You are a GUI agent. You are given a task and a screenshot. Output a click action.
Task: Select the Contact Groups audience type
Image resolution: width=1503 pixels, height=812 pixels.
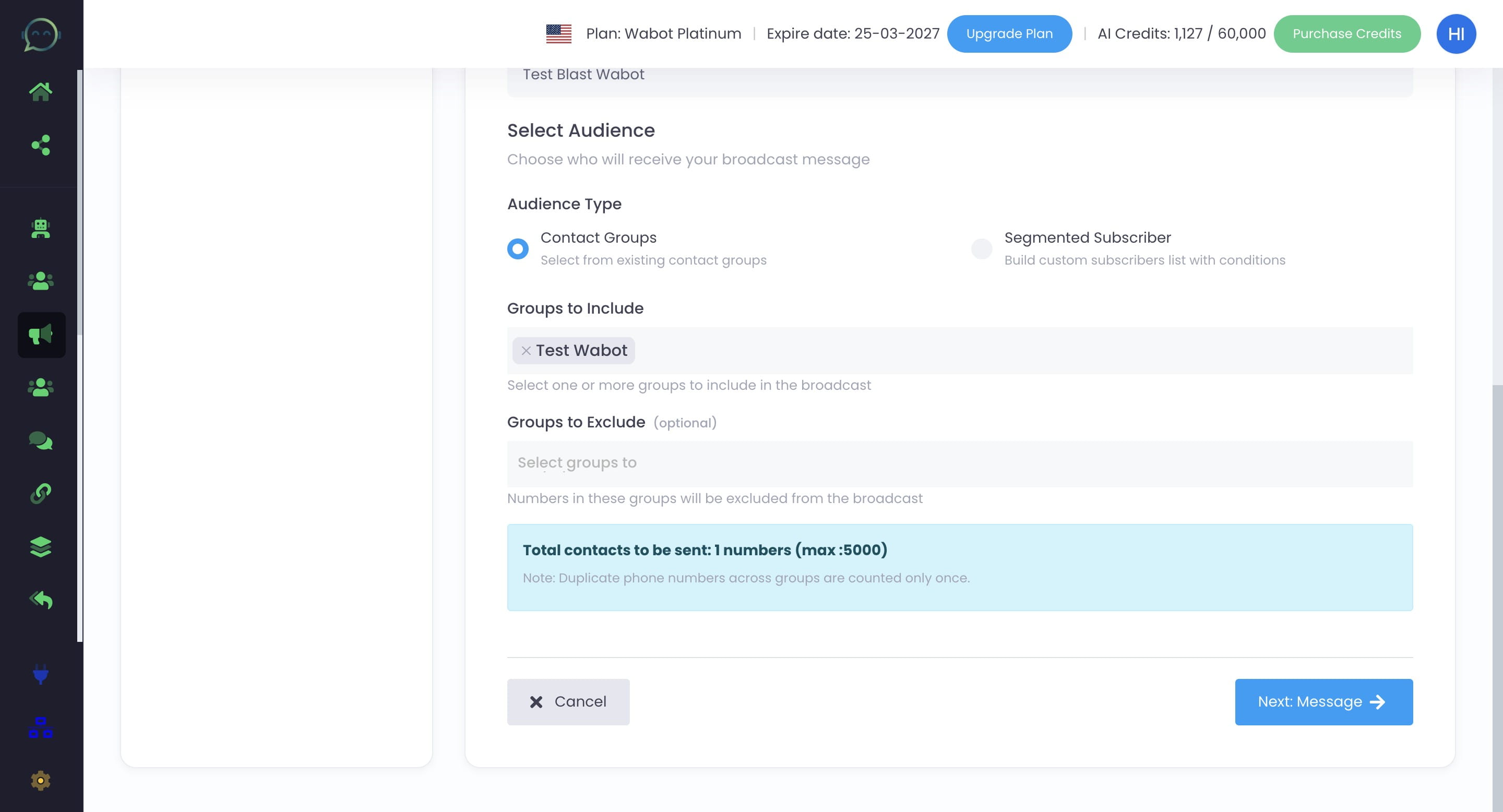(517, 248)
